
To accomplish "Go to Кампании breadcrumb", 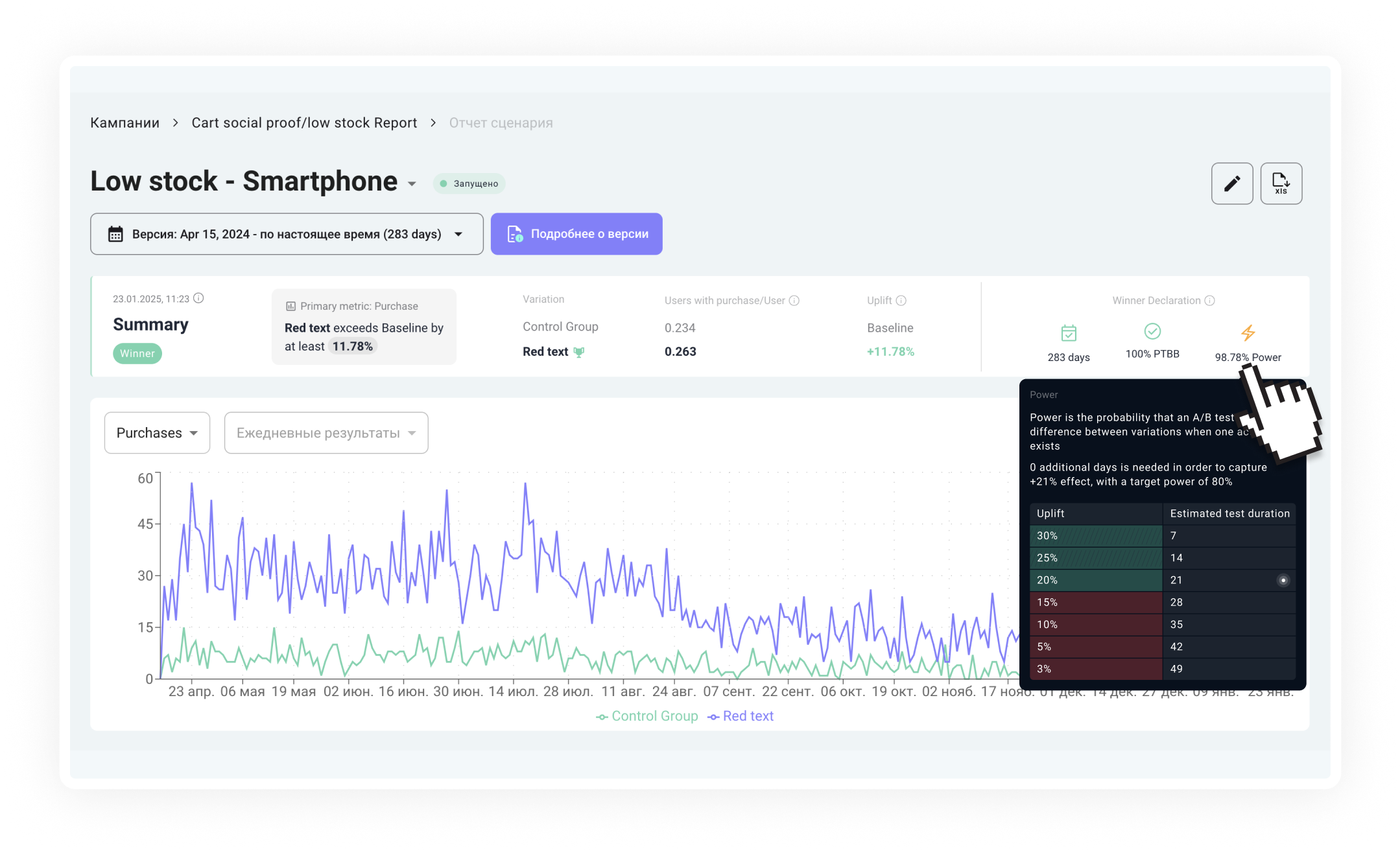I will click(125, 123).
